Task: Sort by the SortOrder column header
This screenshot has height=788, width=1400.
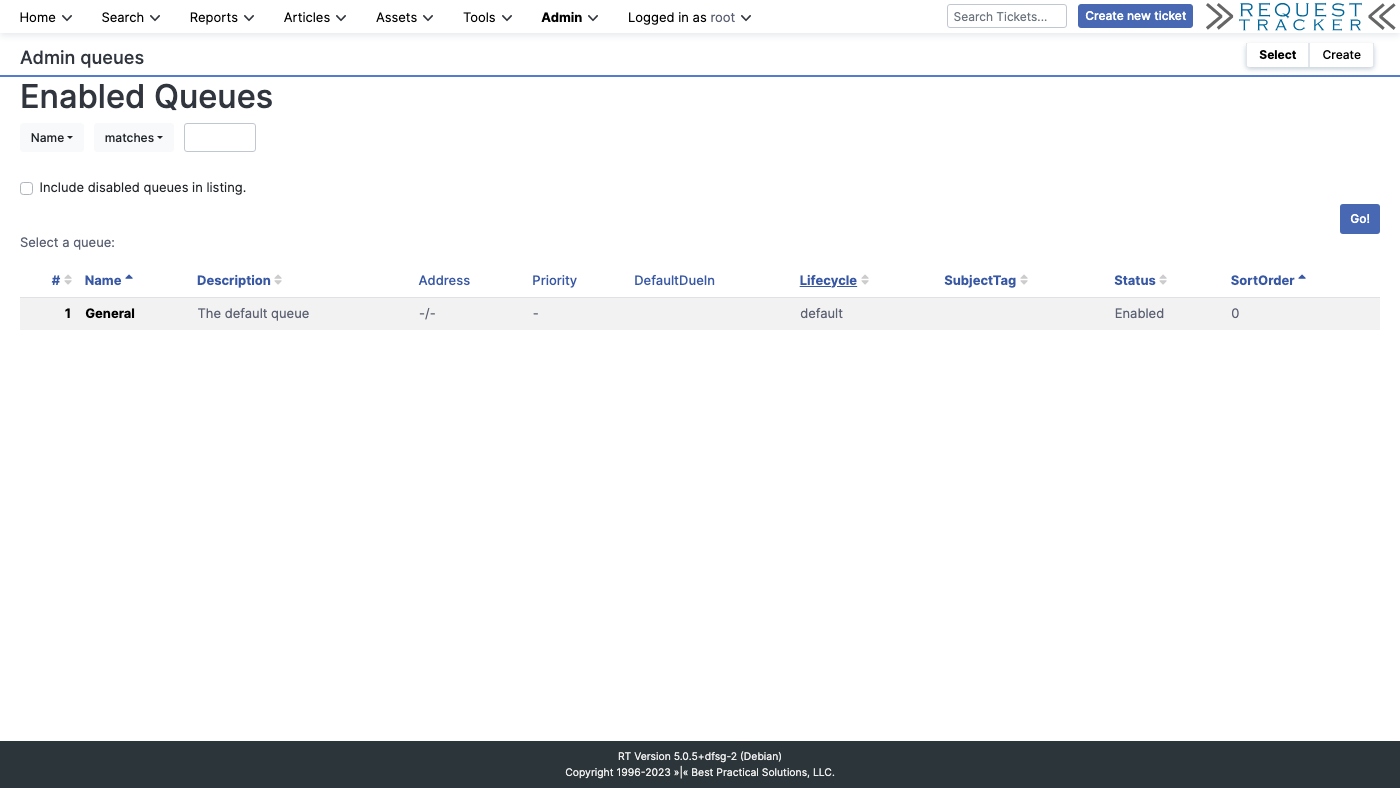Action: pyautogui.click(x=1263, y=280)
